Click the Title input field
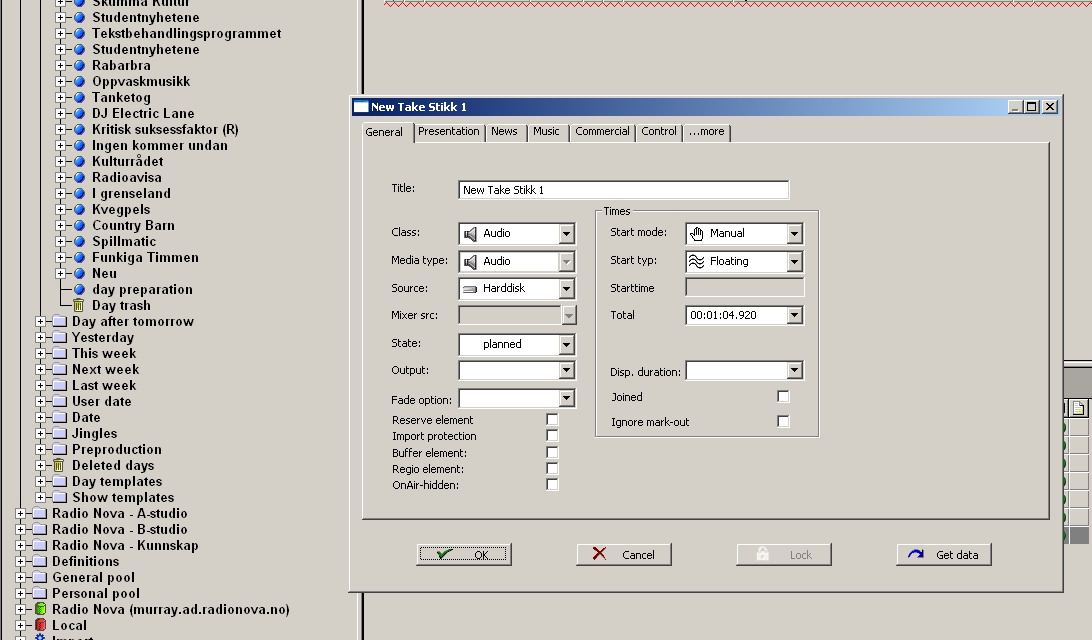The width and height of the screenshot is (1092, 640). 623,189
